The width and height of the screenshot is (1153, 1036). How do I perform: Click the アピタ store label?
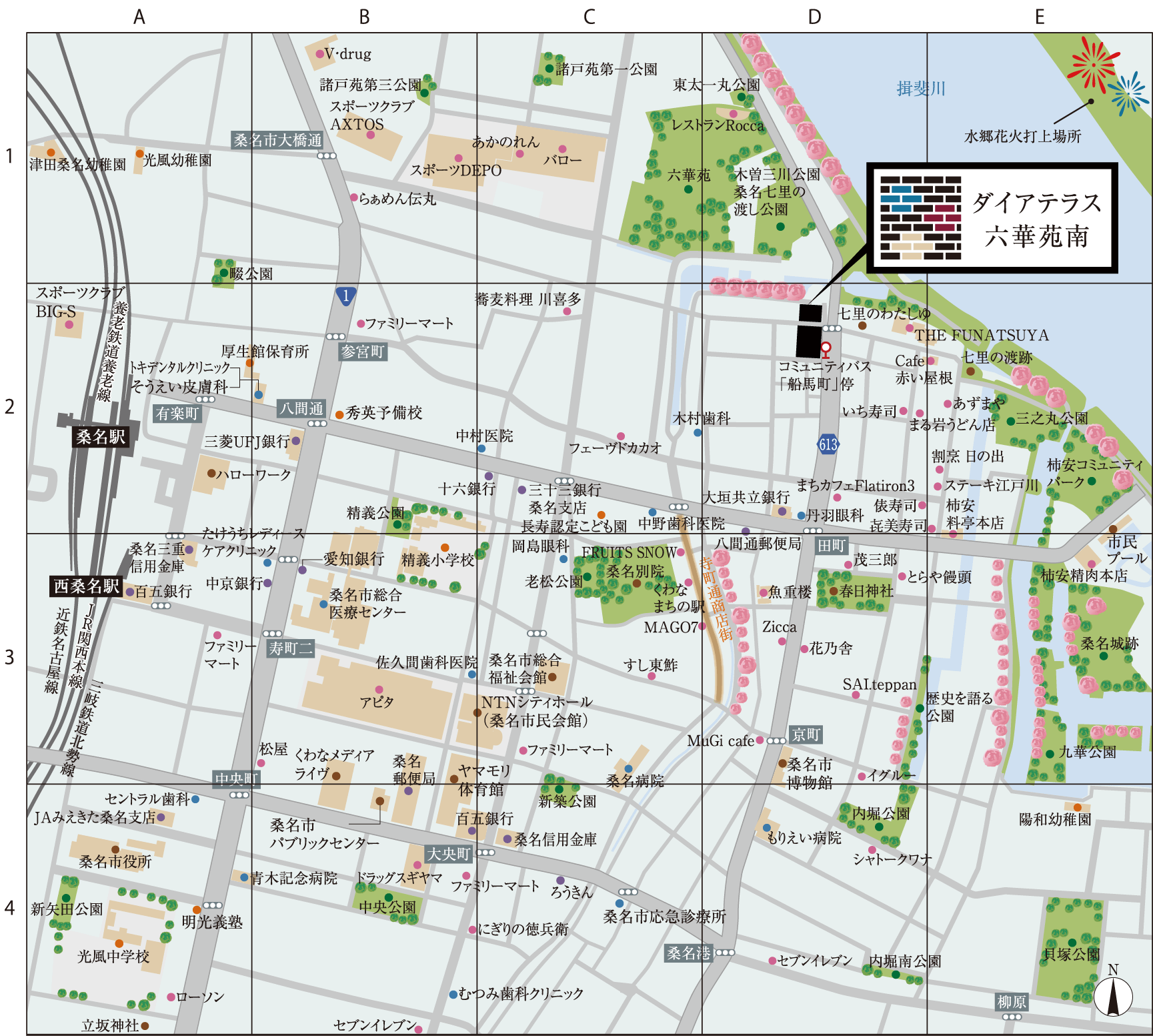377,702
